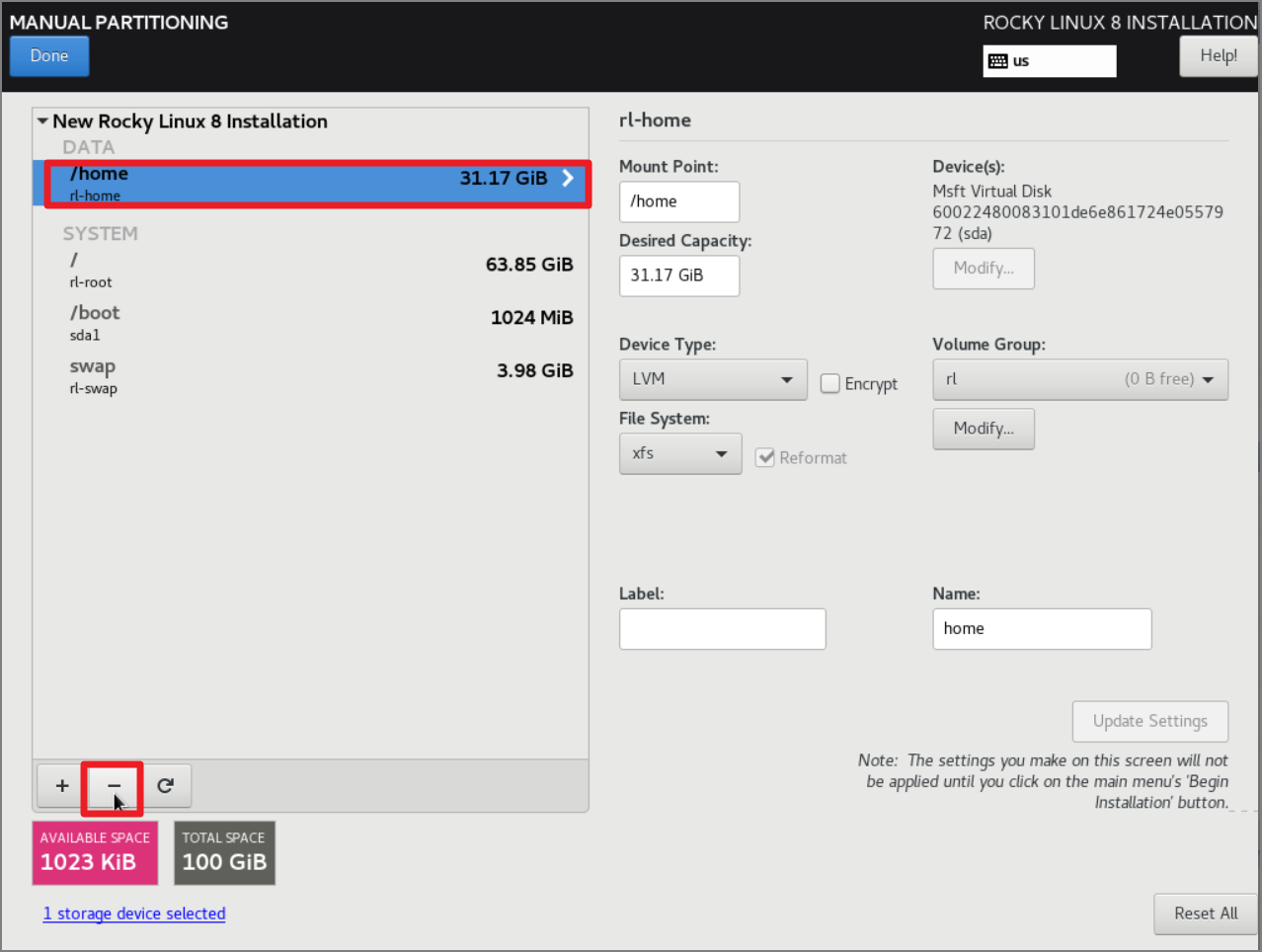
Task: Click the Name field containing home
Action: click(1042, 629)
